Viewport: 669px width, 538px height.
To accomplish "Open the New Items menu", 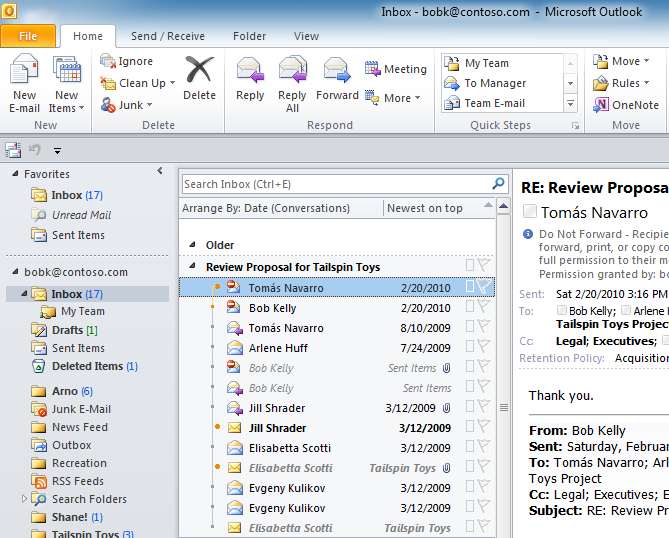I will [x=66, y=83].
